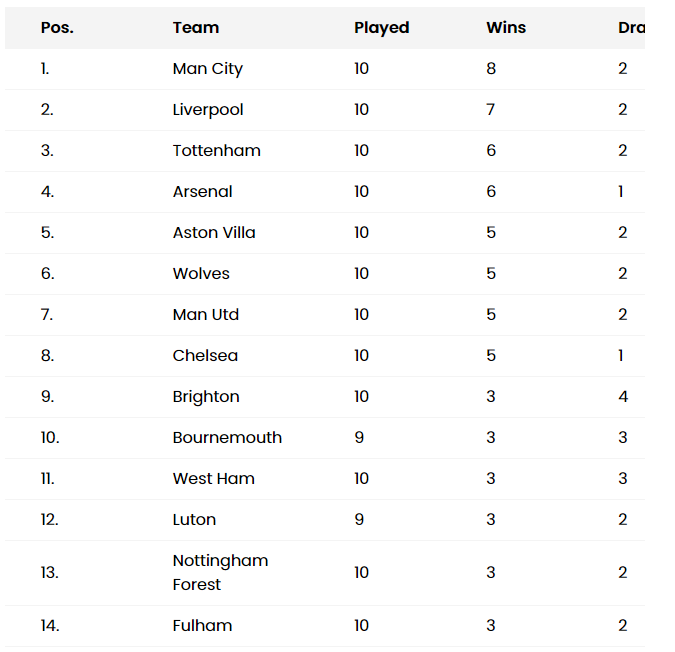675x652 pixels.
Task: Click Bournemouth's played value 9
Action: click(359, 438)
